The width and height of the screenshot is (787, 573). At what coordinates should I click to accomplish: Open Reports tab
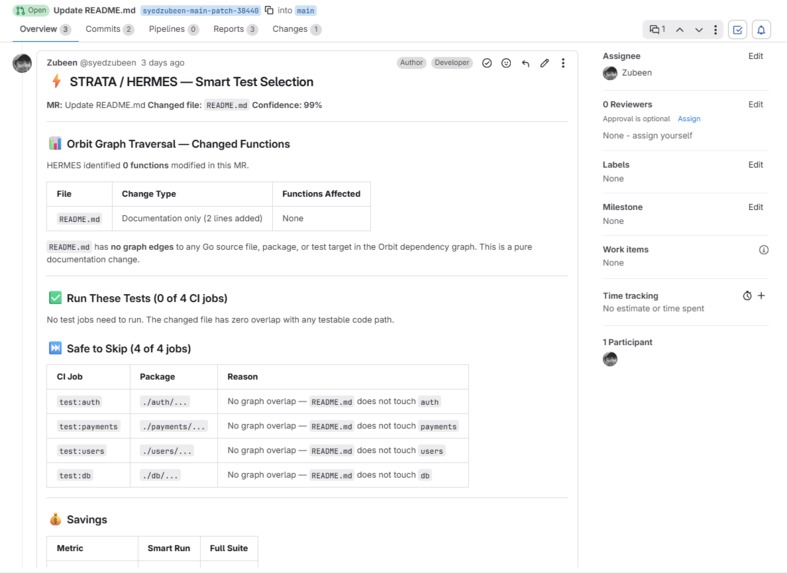pyautogui.click(x=235, y=29)
